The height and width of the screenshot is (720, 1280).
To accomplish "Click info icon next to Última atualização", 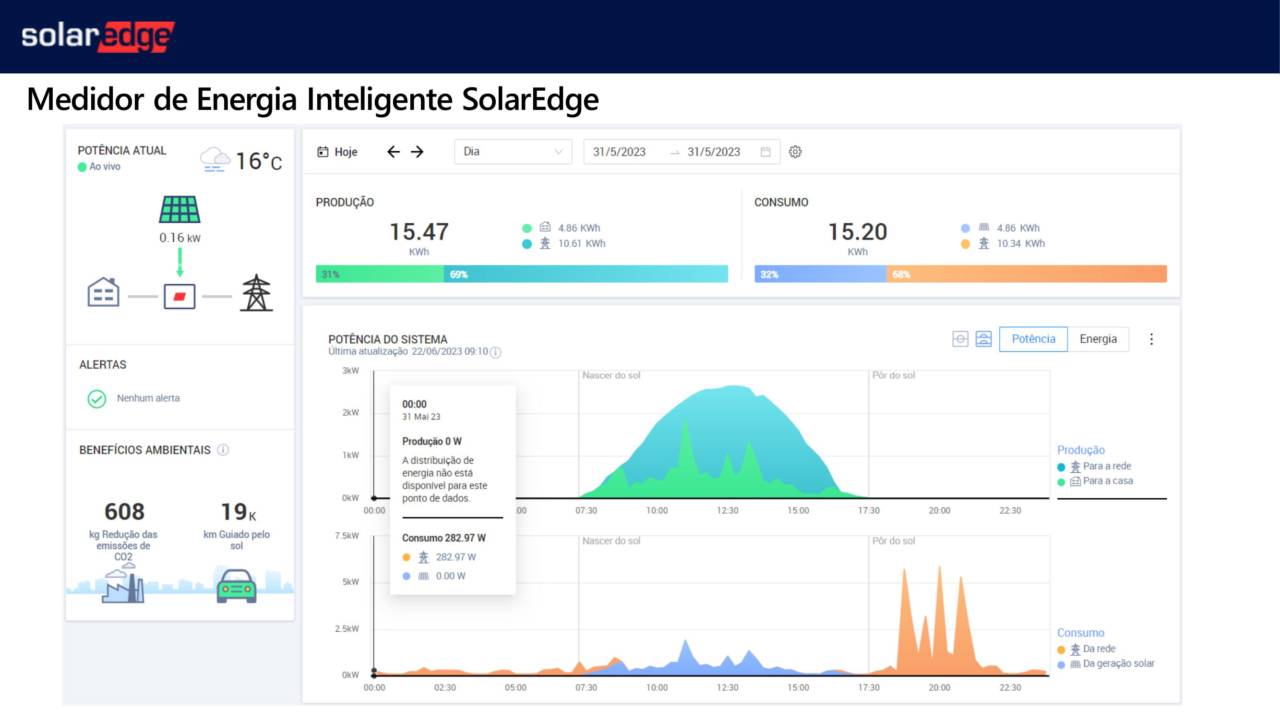I will click(496, 352).
